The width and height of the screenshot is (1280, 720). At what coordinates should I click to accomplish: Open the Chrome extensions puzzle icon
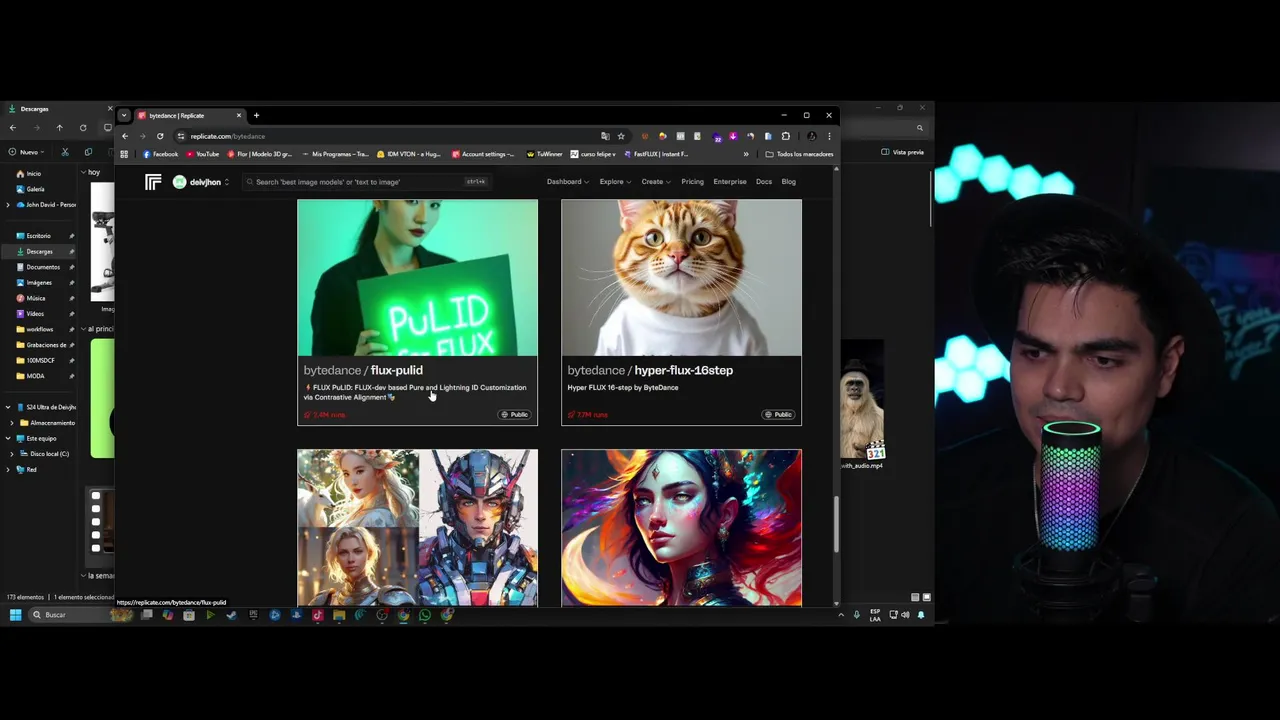(x=785, y=136)
